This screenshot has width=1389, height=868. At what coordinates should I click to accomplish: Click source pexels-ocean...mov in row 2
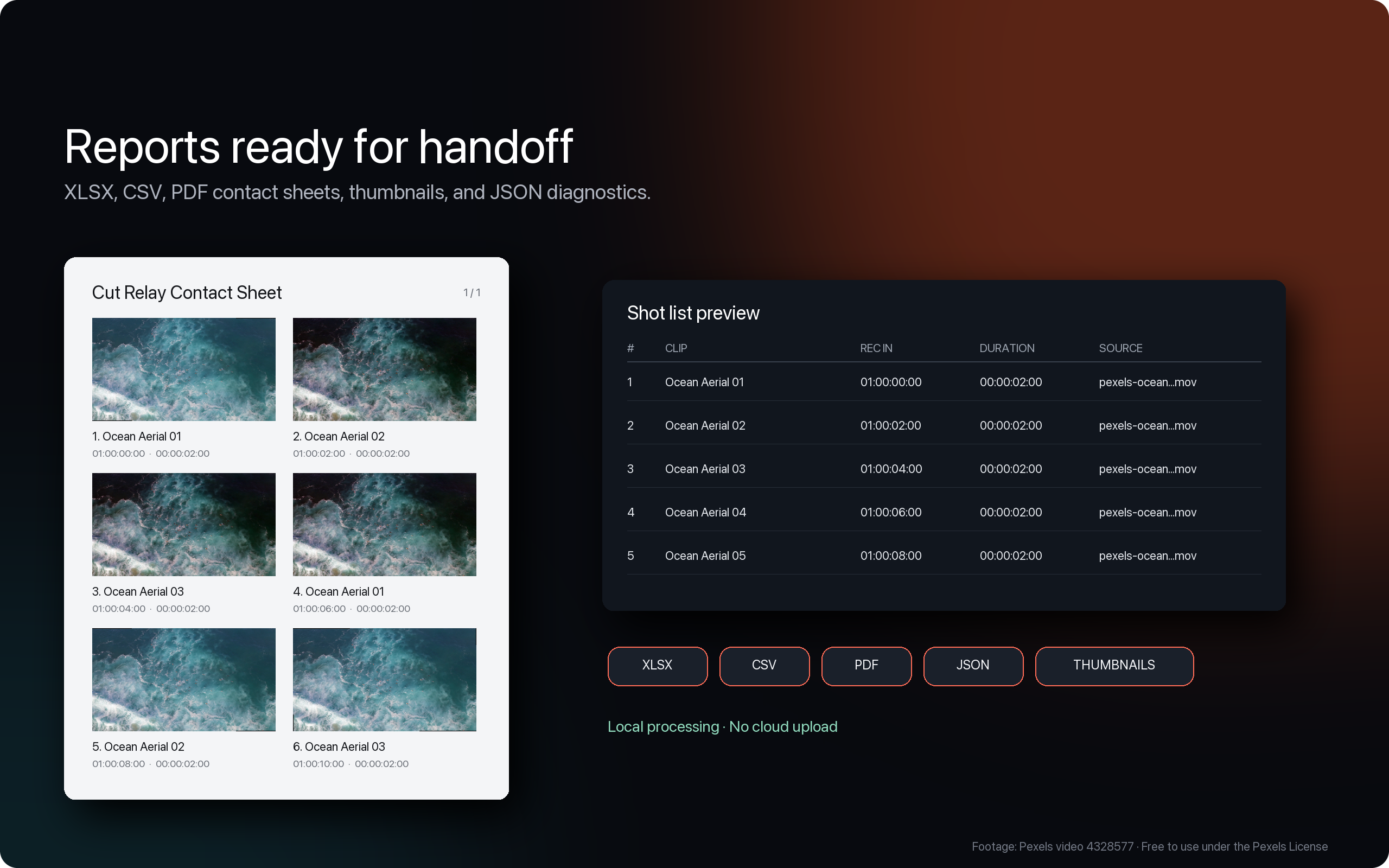[1148, 425]
